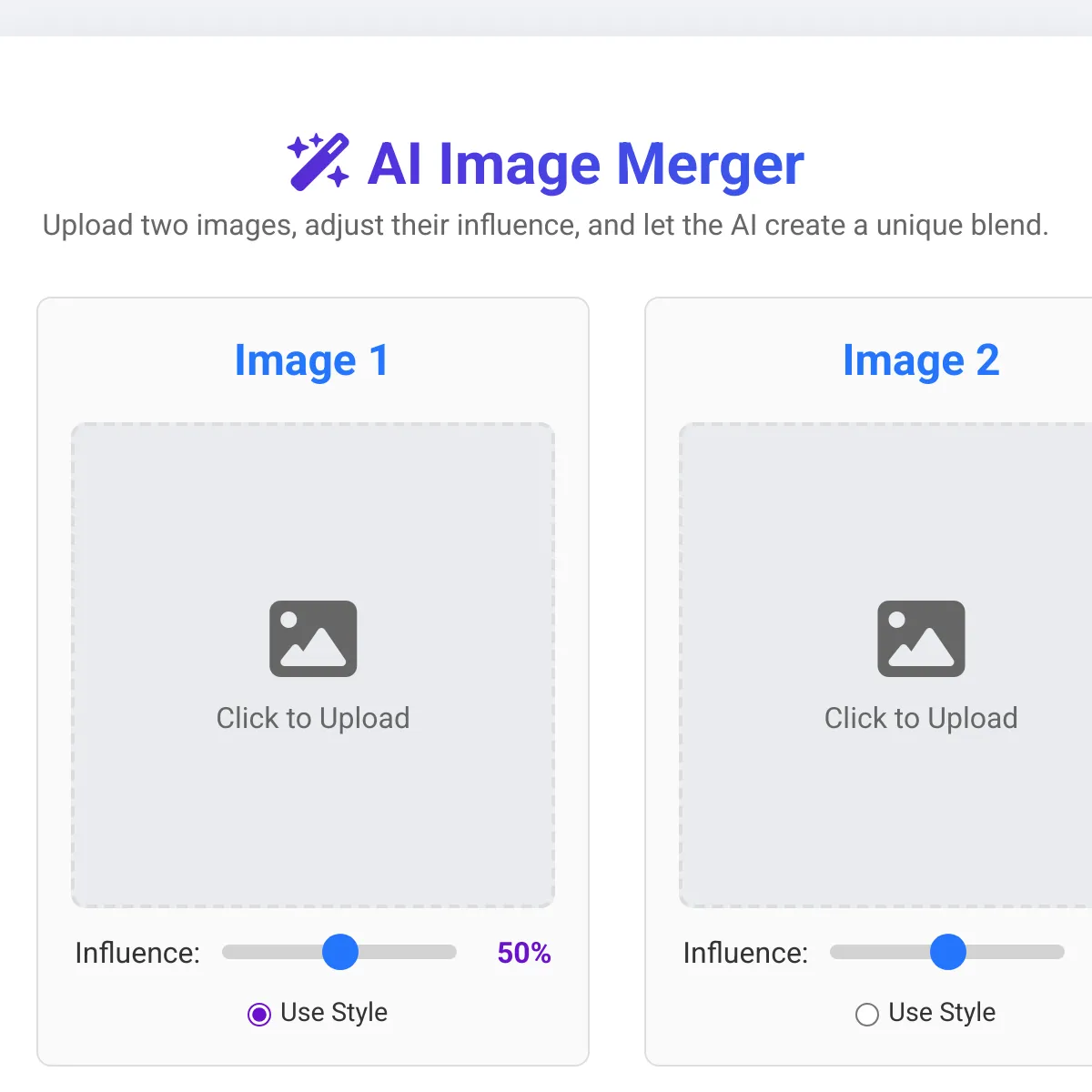Image resolution: width=1092 pixels, height=1092 pixels.
Task: Click the magic wand icon beside the title
Action: [318, 162]
